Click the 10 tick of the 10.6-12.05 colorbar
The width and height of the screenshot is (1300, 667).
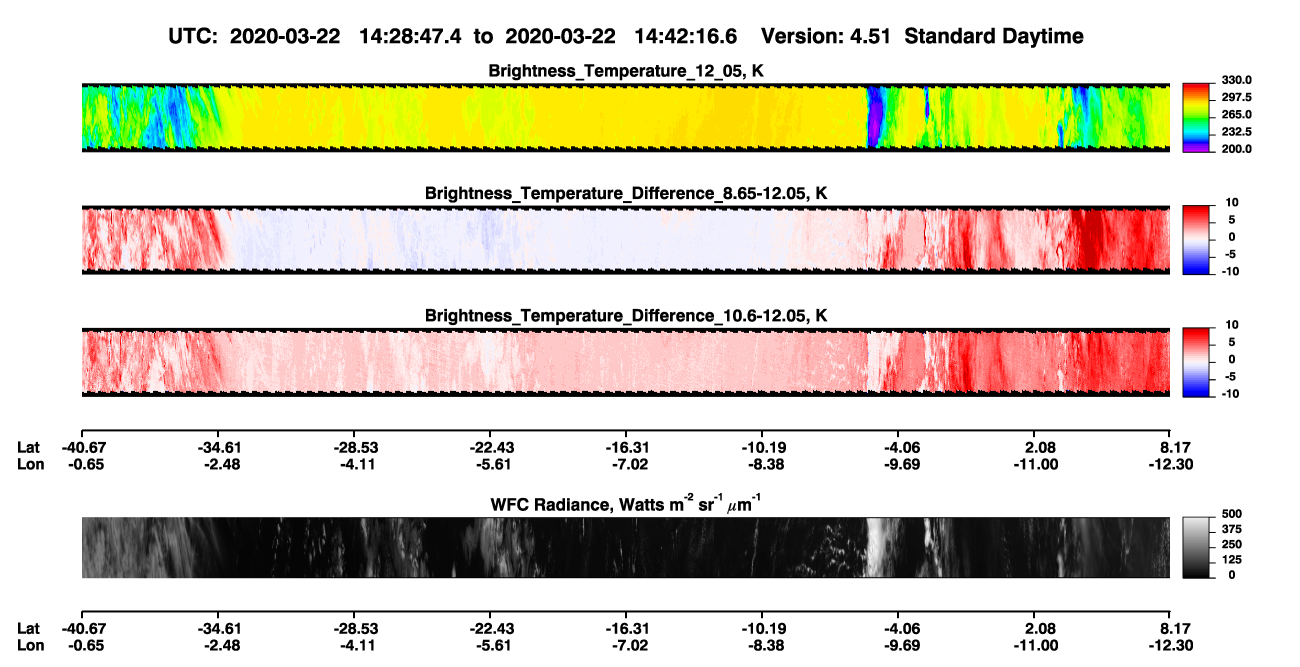pyautogui.click(x=1230, y=325)
